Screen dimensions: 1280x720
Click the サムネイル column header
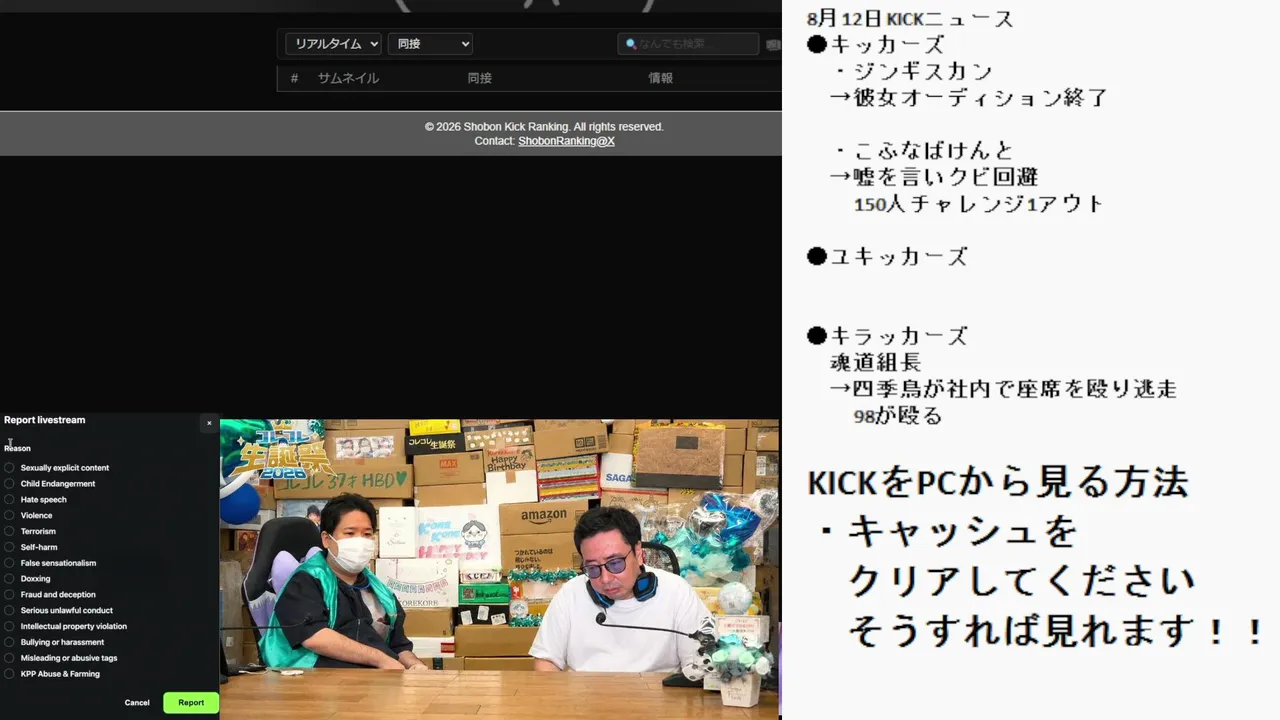tap(348, 78)
